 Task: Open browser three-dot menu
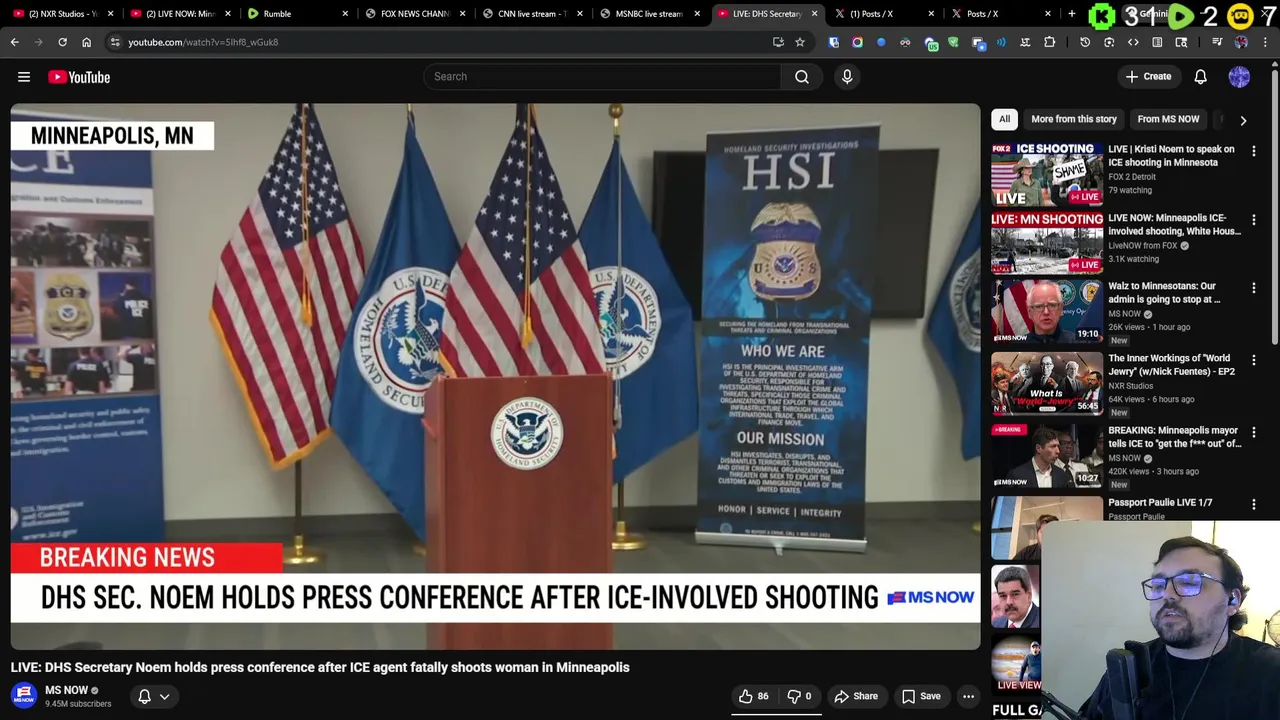click(x=1266, y=42)
